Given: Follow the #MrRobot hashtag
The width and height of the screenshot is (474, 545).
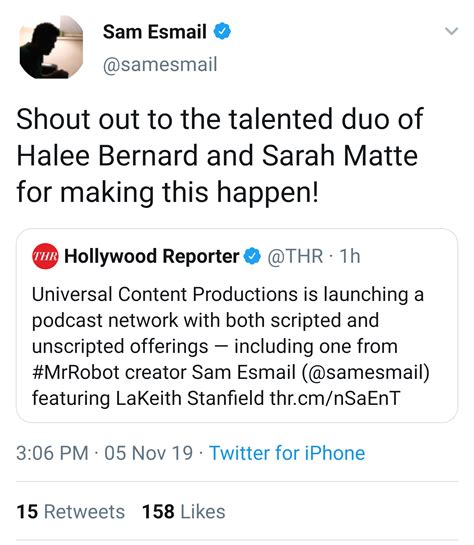Looking at the screenshot, I should [76, 372].
